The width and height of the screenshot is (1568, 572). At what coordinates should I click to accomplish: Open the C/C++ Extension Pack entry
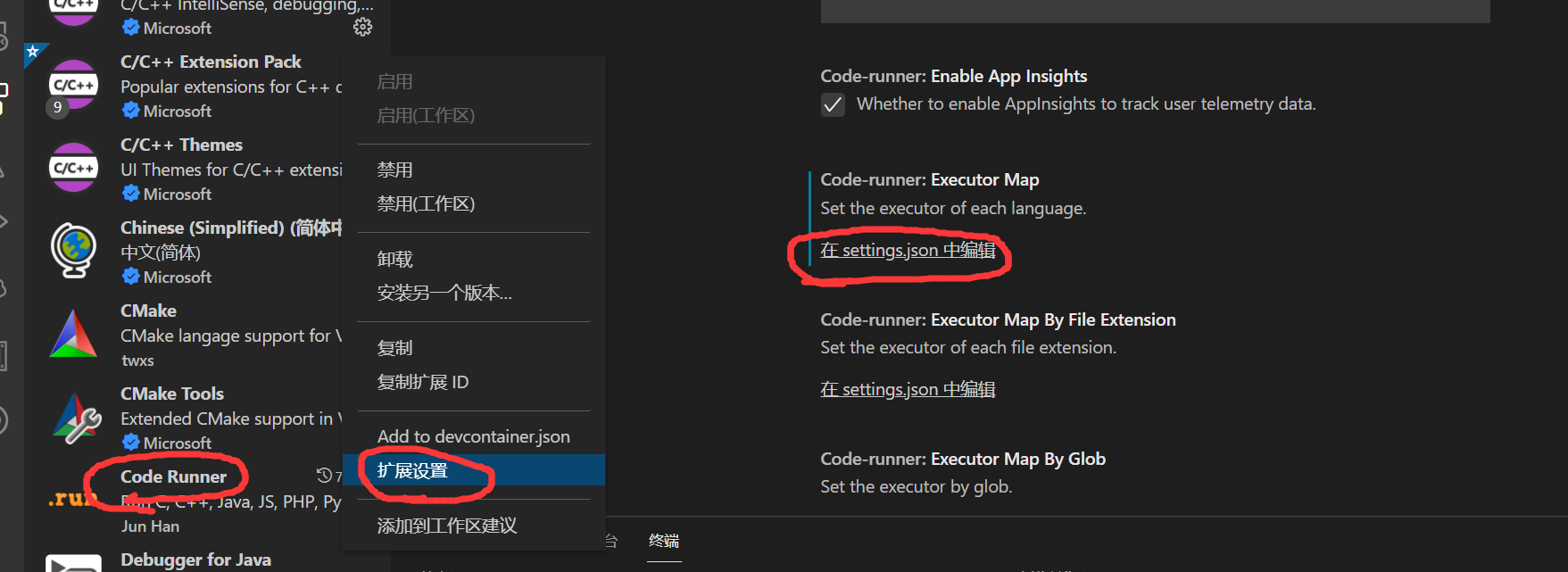211,62
